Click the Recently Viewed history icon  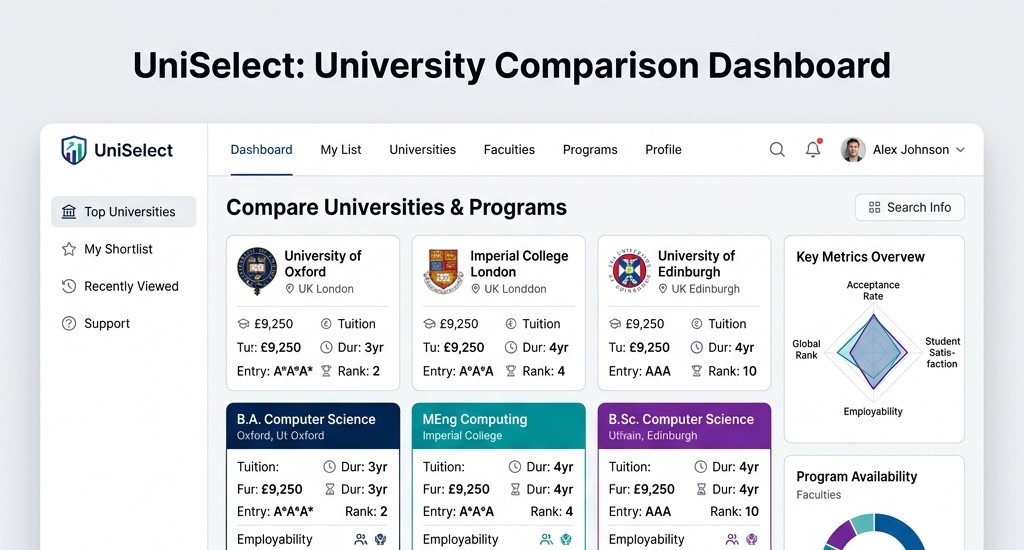pyautogui.click(x=69, y=286)
